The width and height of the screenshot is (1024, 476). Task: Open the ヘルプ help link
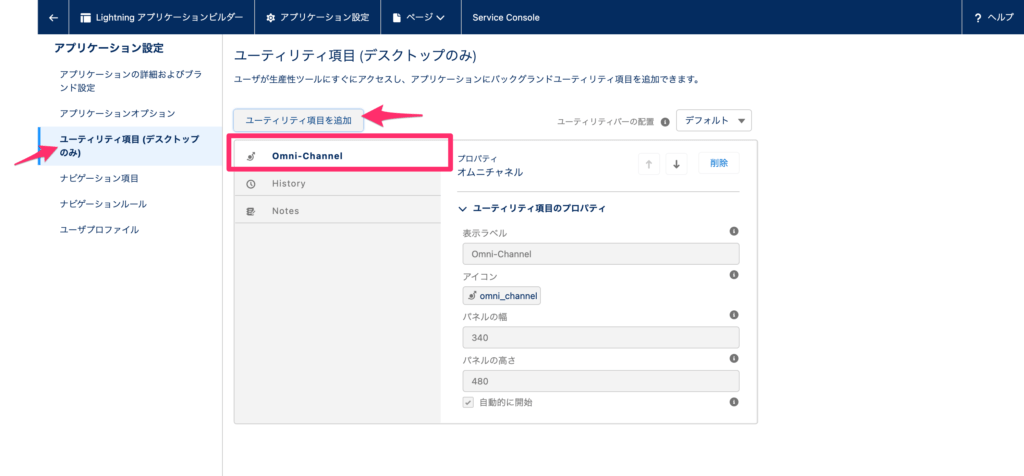[x=993, y=18]
